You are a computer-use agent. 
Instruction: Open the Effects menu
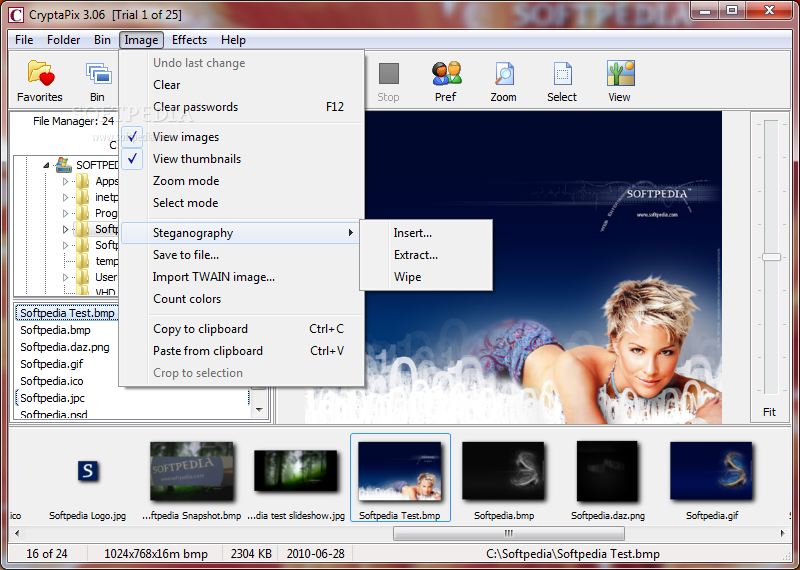[x=189, y=40]
